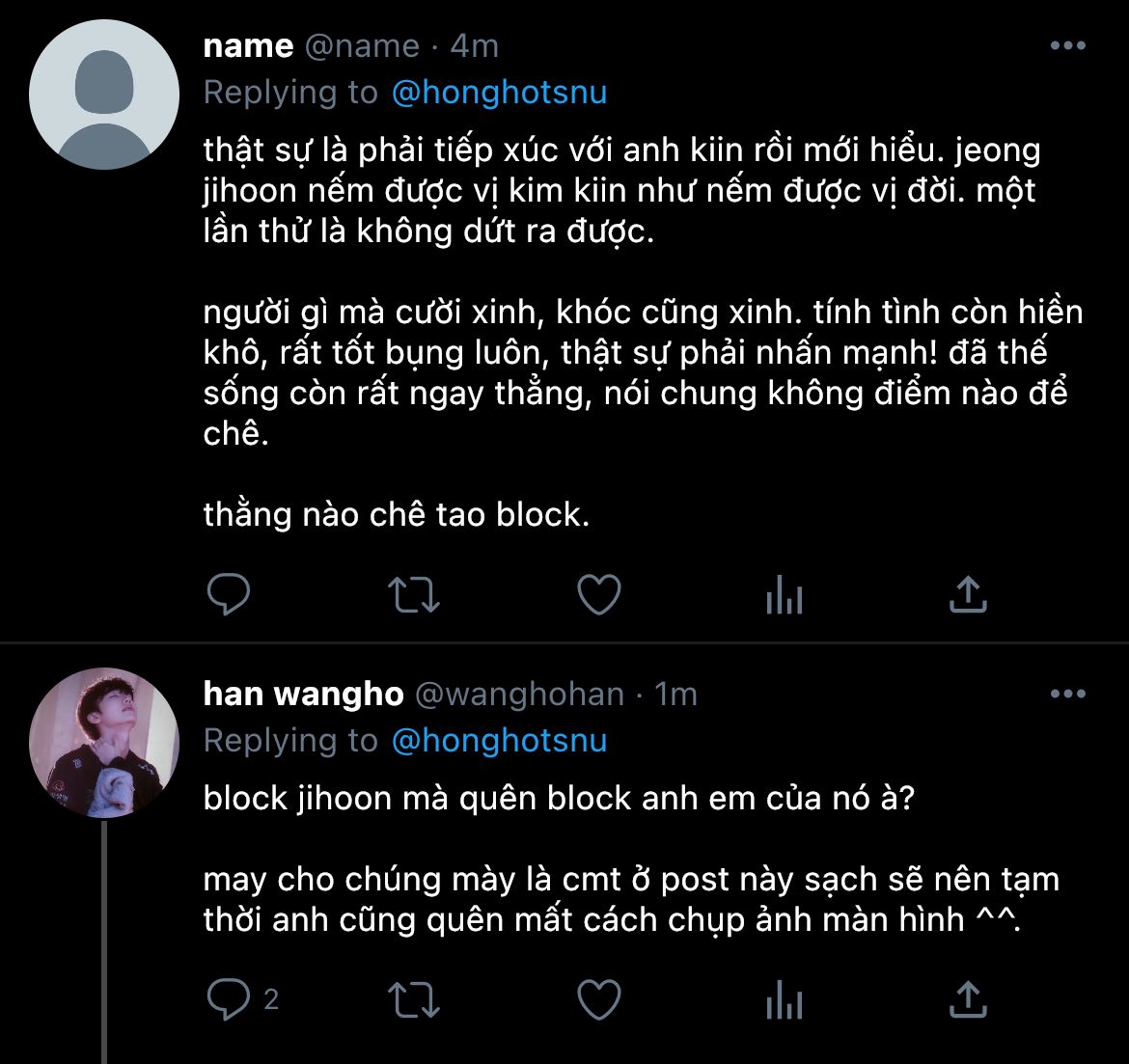The height and width of the screenshot is (1064, 1129).
Task: Retweet han wangho's tweet
Action: (x=413, y=1000)
